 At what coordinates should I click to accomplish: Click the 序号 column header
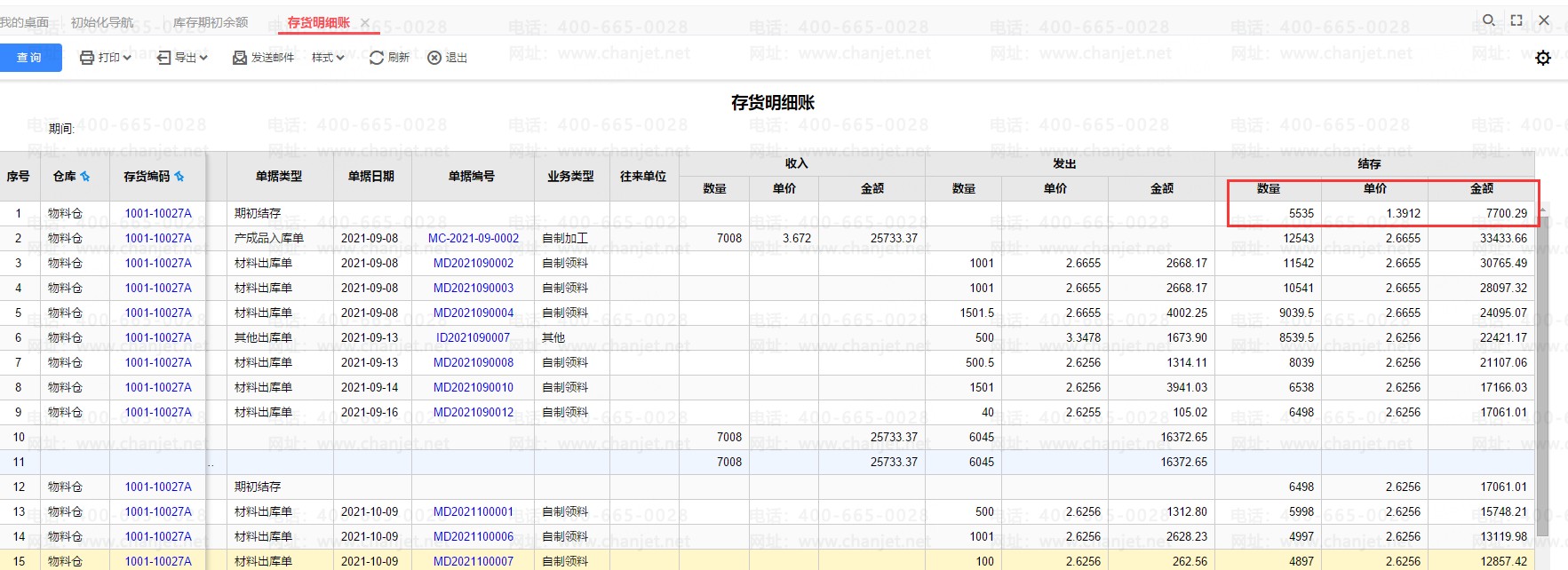pos(19,177)
